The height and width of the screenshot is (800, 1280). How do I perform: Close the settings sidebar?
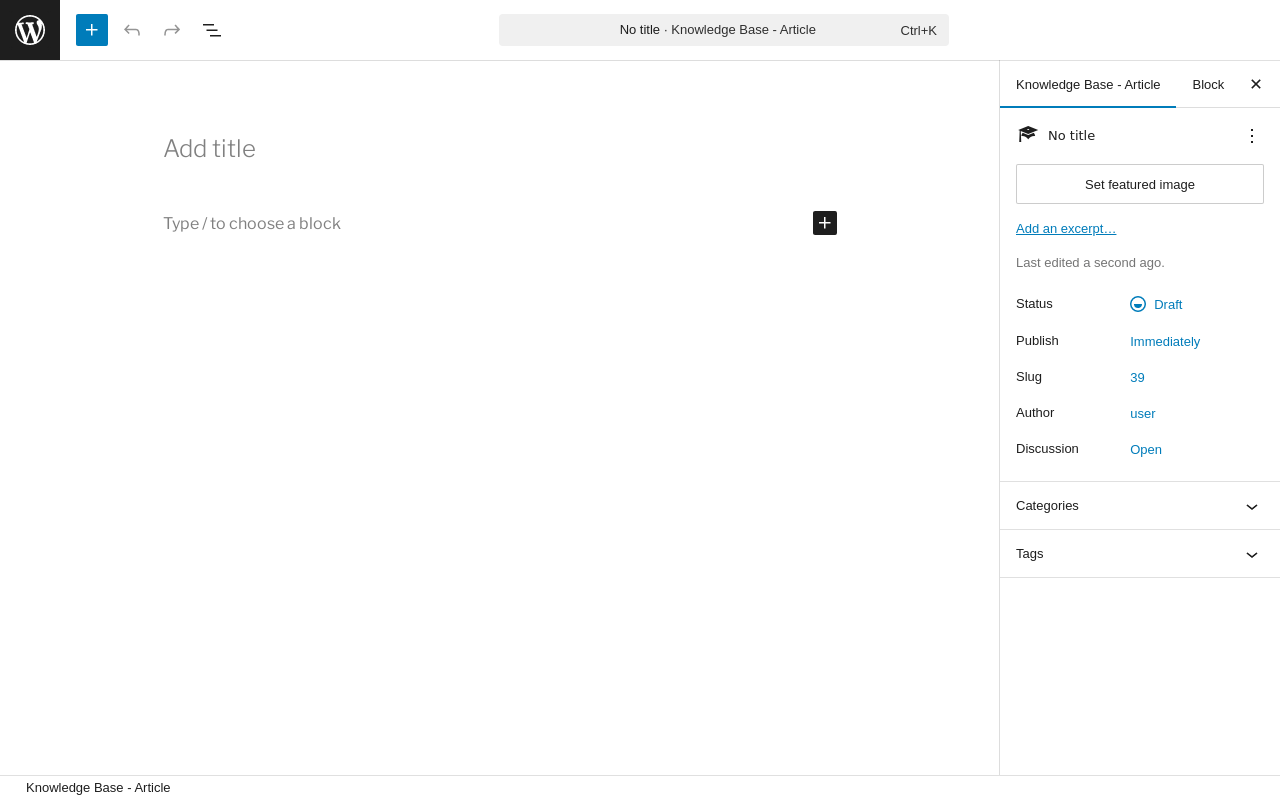[1256, 84]
